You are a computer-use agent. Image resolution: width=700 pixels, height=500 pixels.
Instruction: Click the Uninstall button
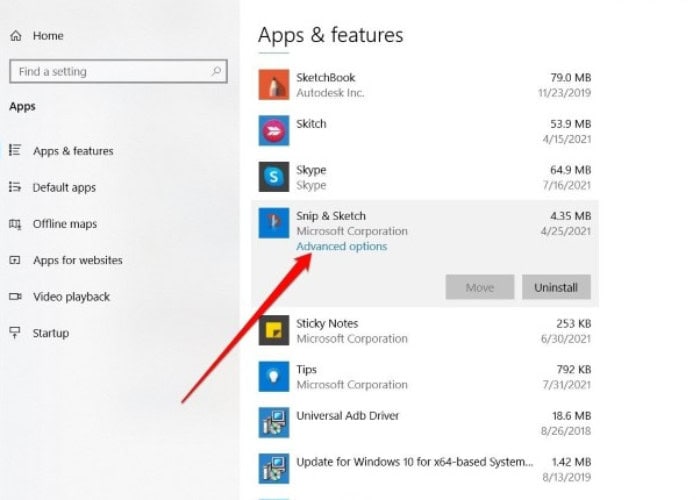556,287
